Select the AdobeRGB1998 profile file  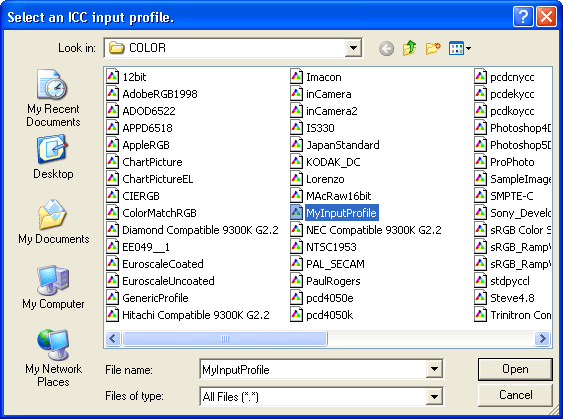[x=152, y=94]
